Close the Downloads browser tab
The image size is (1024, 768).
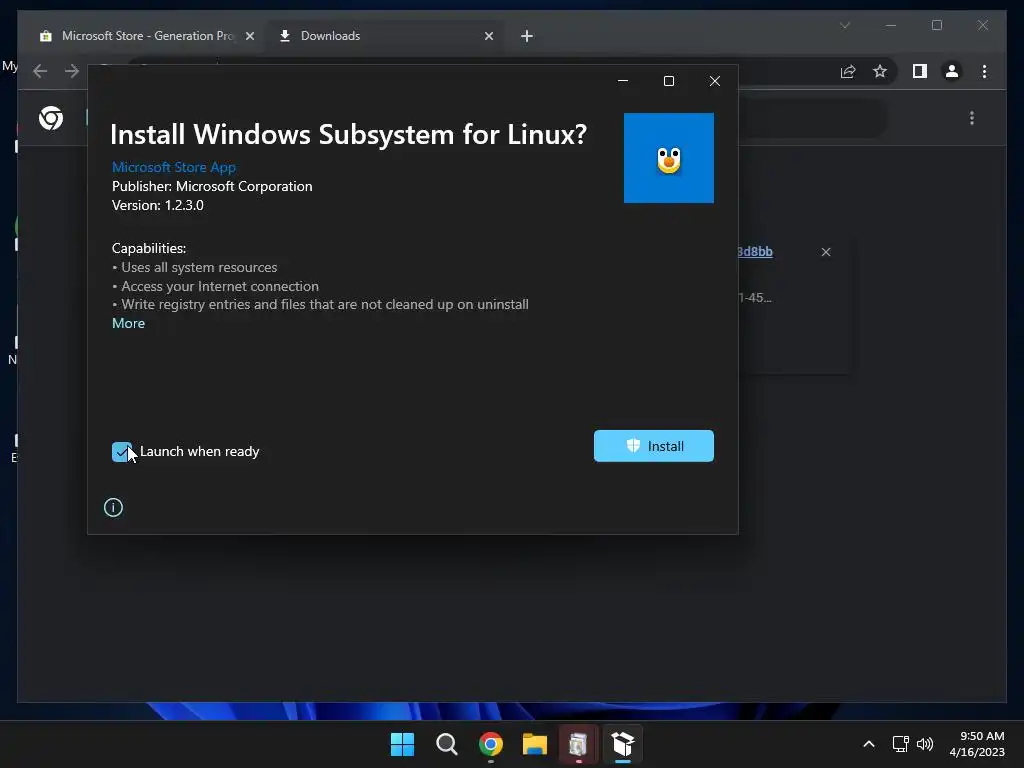coord(488,36)
